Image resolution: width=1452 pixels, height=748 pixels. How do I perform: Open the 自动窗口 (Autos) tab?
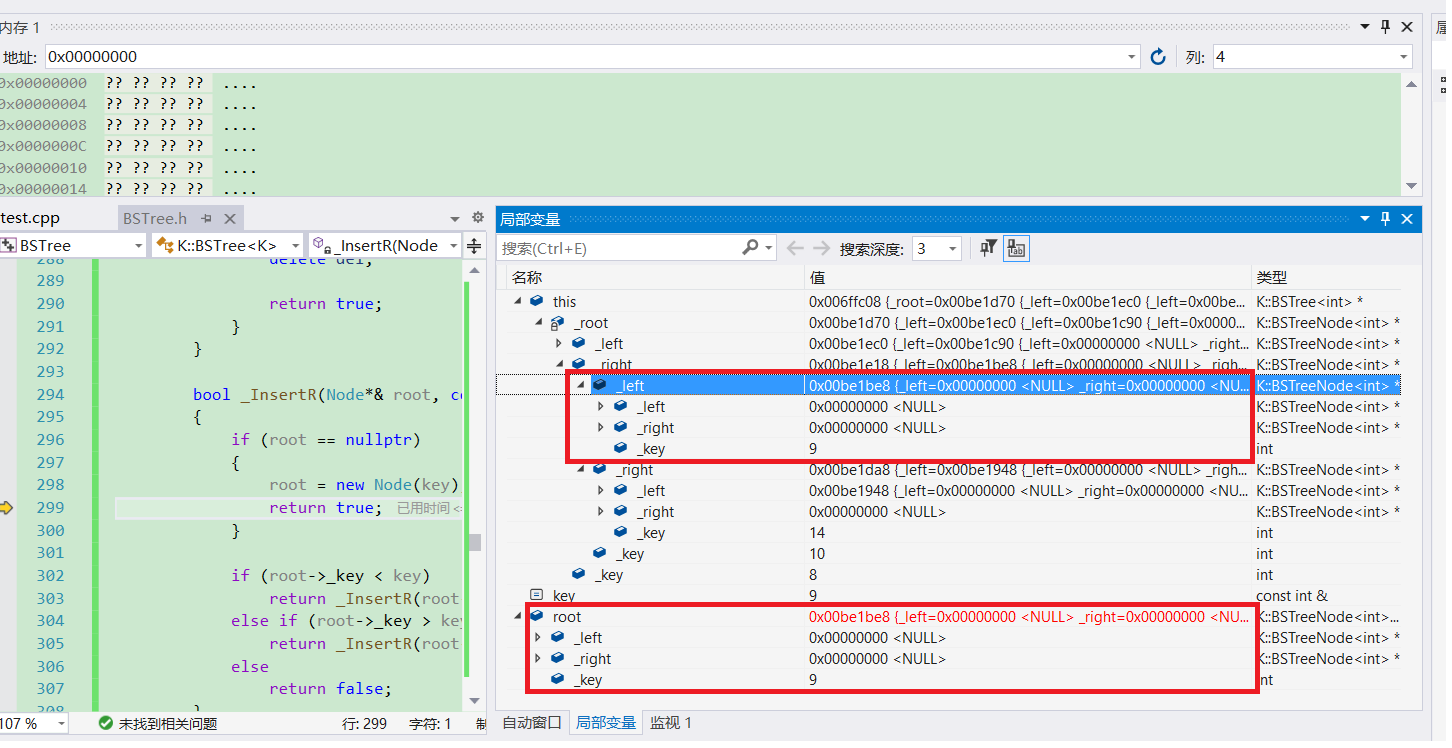532,722
